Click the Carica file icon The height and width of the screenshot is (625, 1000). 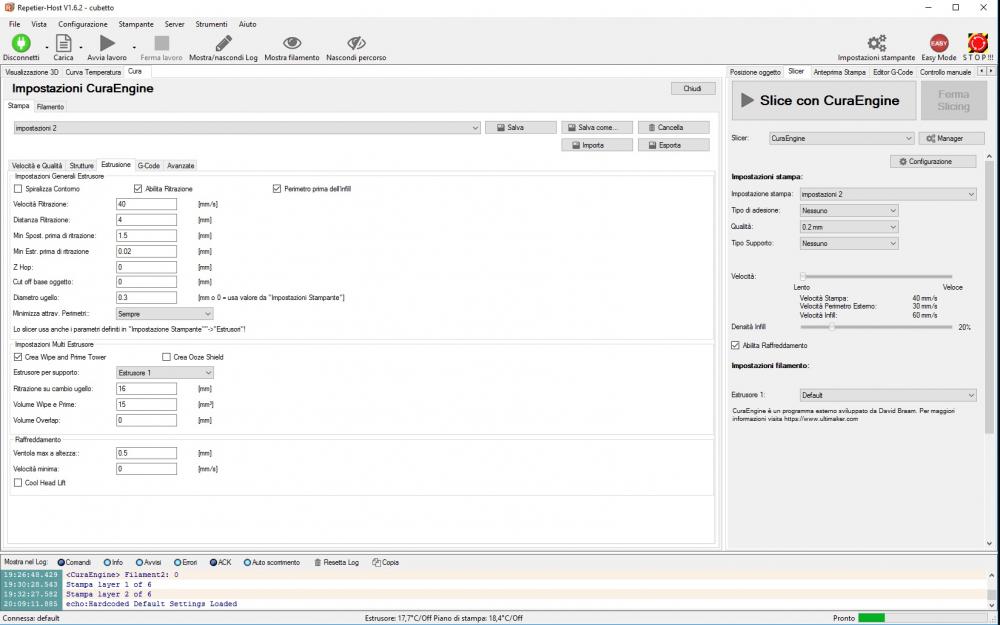63,43
